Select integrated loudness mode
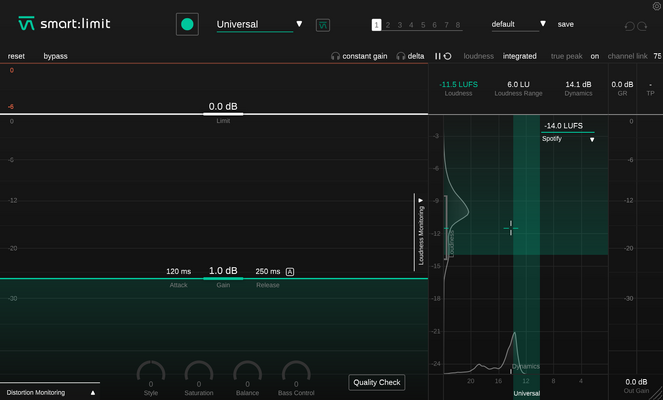This screenshot has height=400, width=663. point(519,56)
